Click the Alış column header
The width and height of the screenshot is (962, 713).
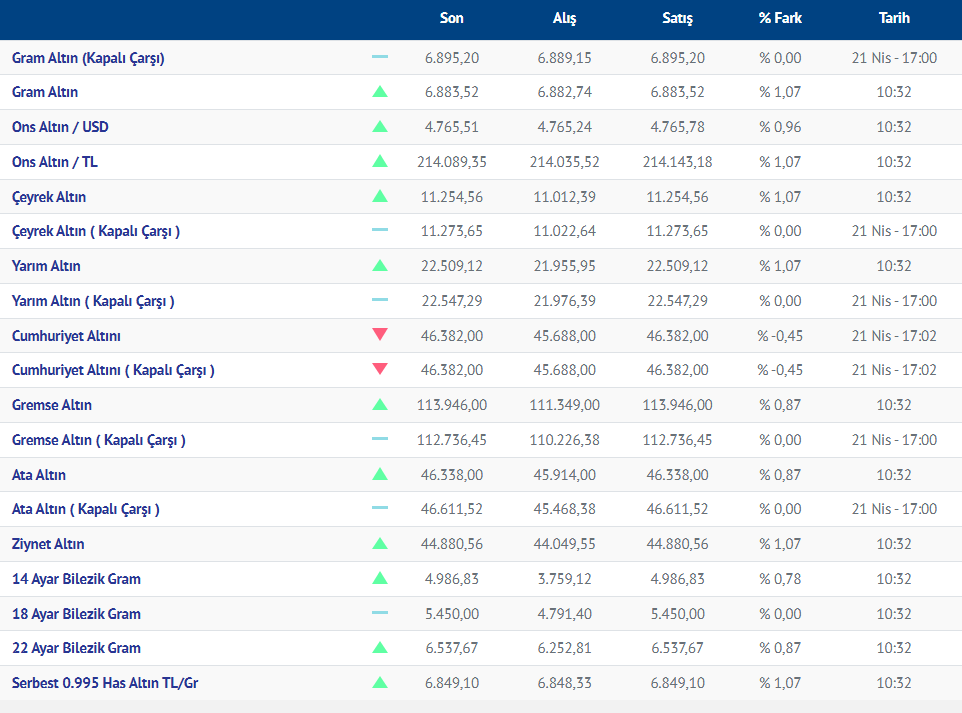564,18
